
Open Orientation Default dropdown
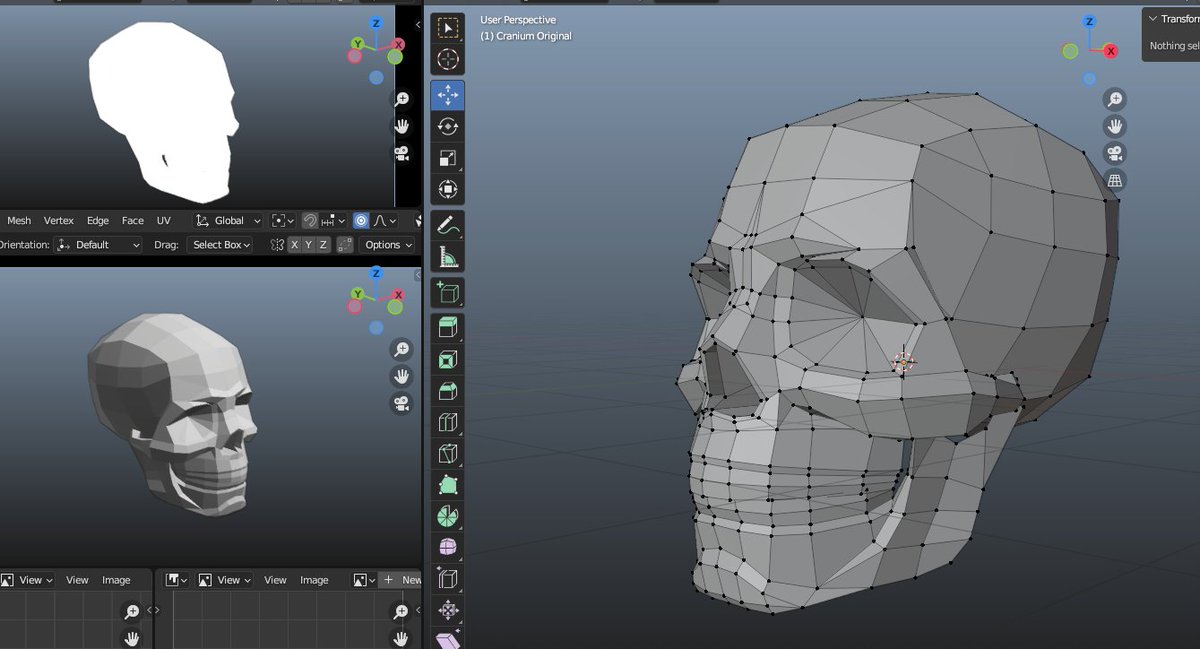tap(98, 245)
